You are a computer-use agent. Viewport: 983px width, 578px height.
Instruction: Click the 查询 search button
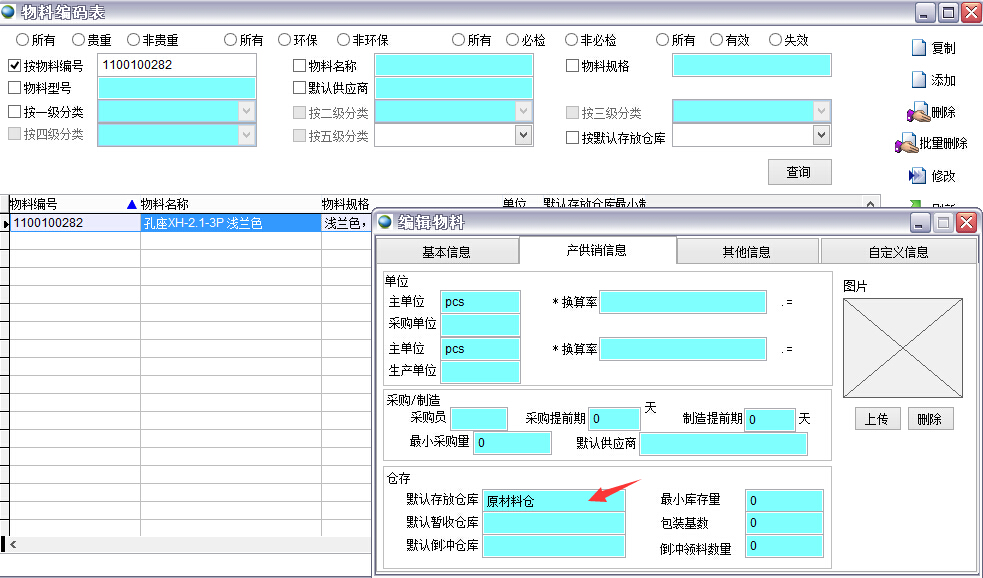pyautogui.click(x=799, y=172)
